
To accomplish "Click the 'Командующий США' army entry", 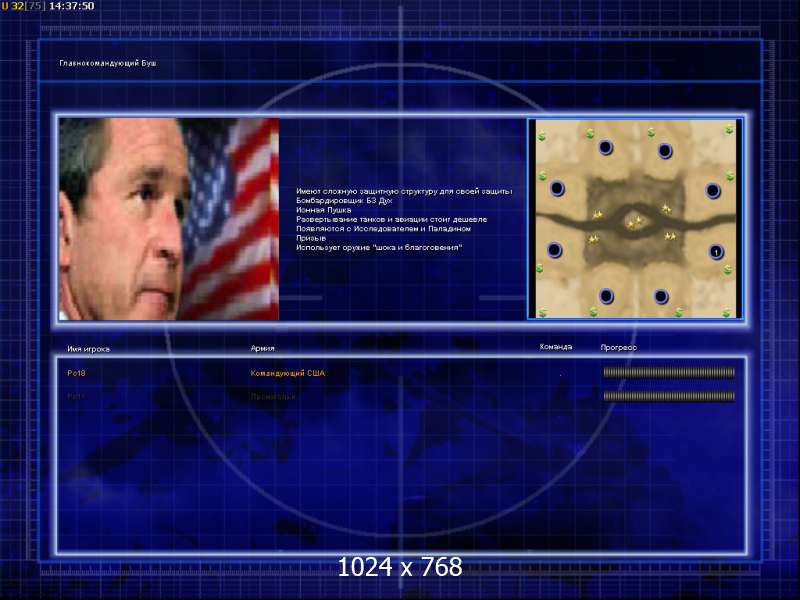I will (x=287, y=373).
